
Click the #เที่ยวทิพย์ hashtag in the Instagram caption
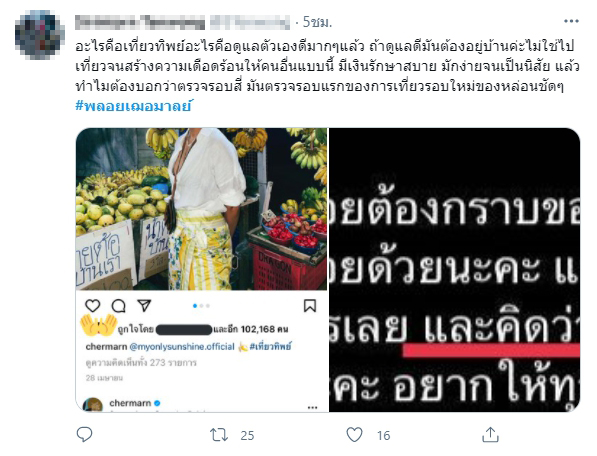click(271, 346)
